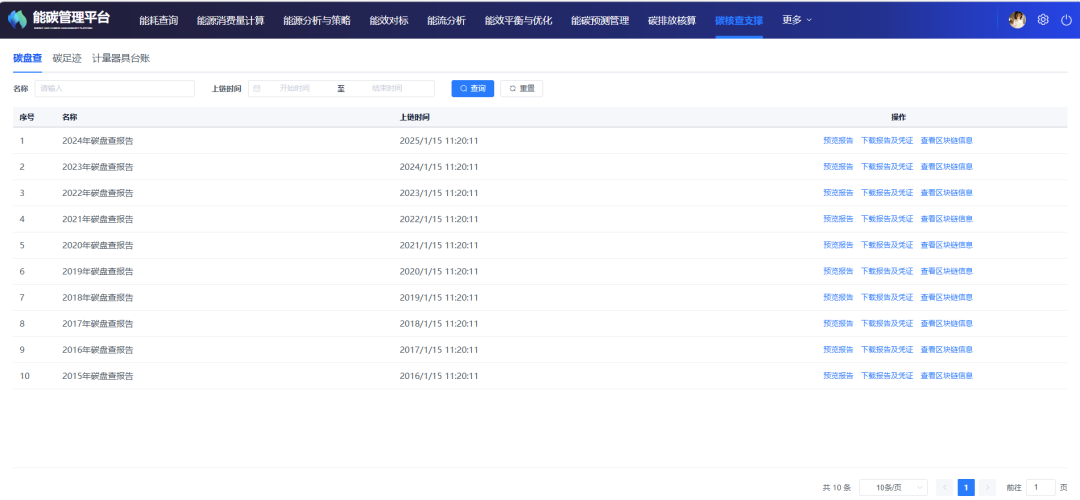
Task: Select the 2019年碳盘查报告 name cell
Action: tap(98, 271)
